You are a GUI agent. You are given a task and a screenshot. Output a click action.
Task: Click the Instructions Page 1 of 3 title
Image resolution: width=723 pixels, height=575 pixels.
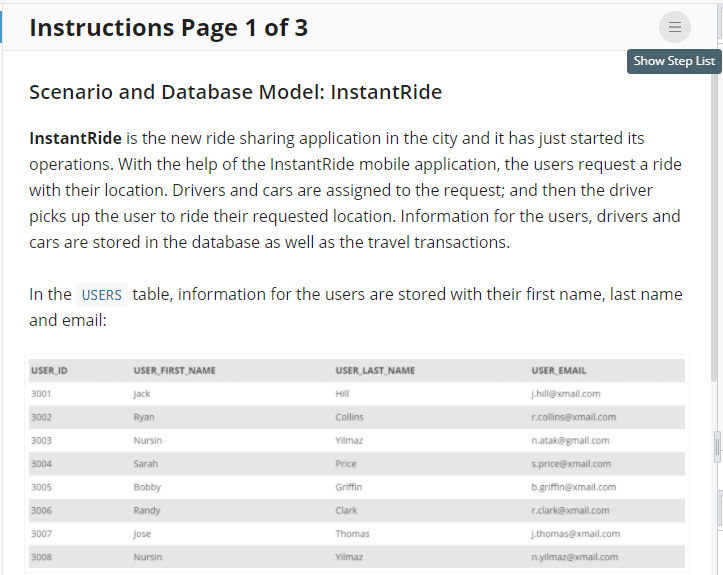tap(168, 28)
